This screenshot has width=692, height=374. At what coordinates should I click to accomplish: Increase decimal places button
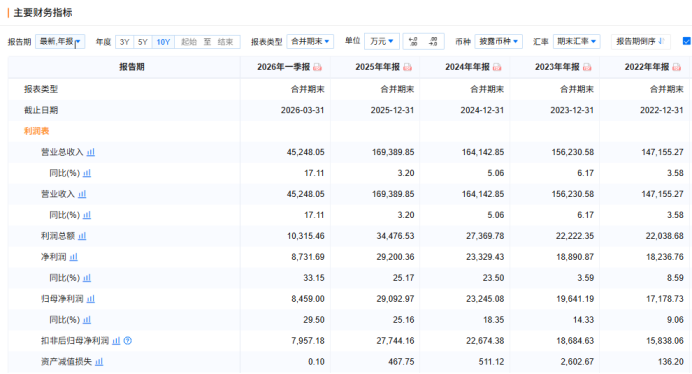(x=414, y=42)
